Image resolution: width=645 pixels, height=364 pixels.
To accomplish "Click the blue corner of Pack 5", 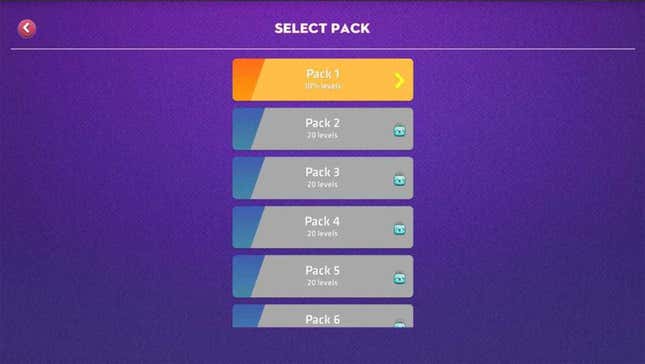I will click(x=246, y=276).
